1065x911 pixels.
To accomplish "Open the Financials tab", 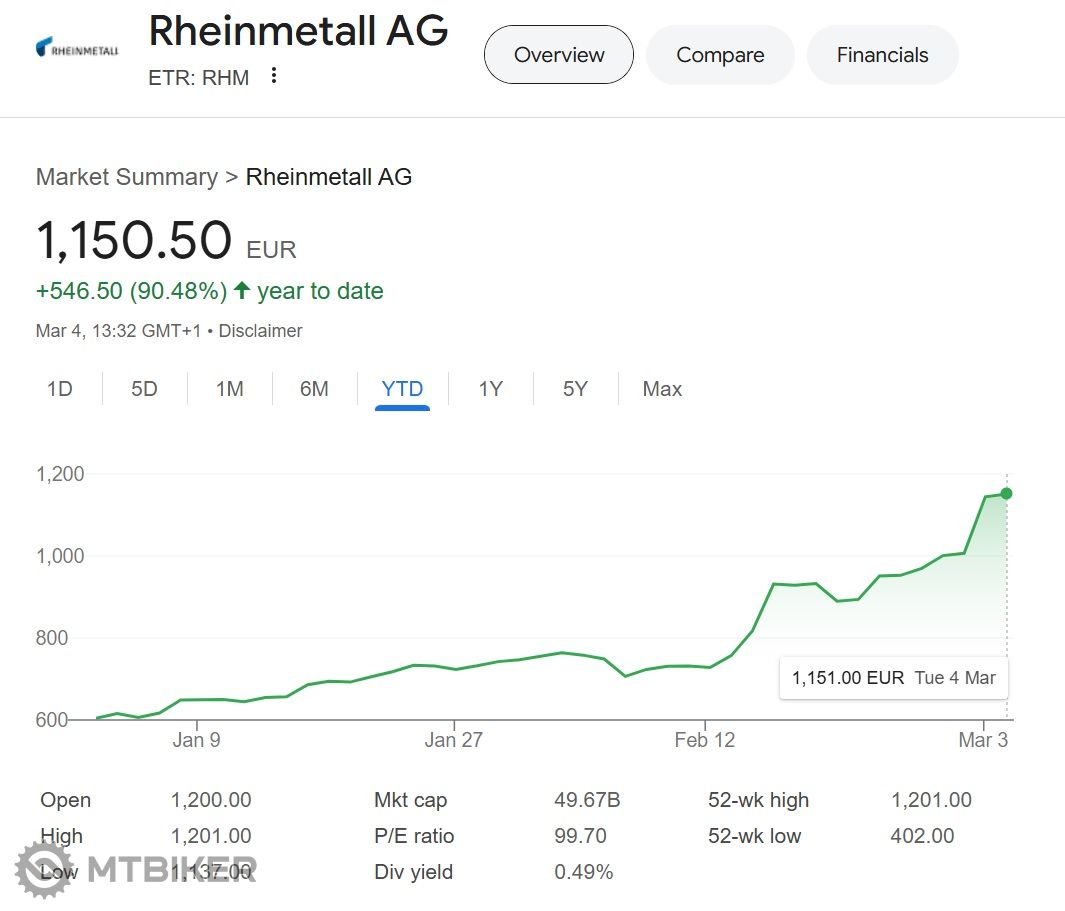I will (x=882, y=55).
